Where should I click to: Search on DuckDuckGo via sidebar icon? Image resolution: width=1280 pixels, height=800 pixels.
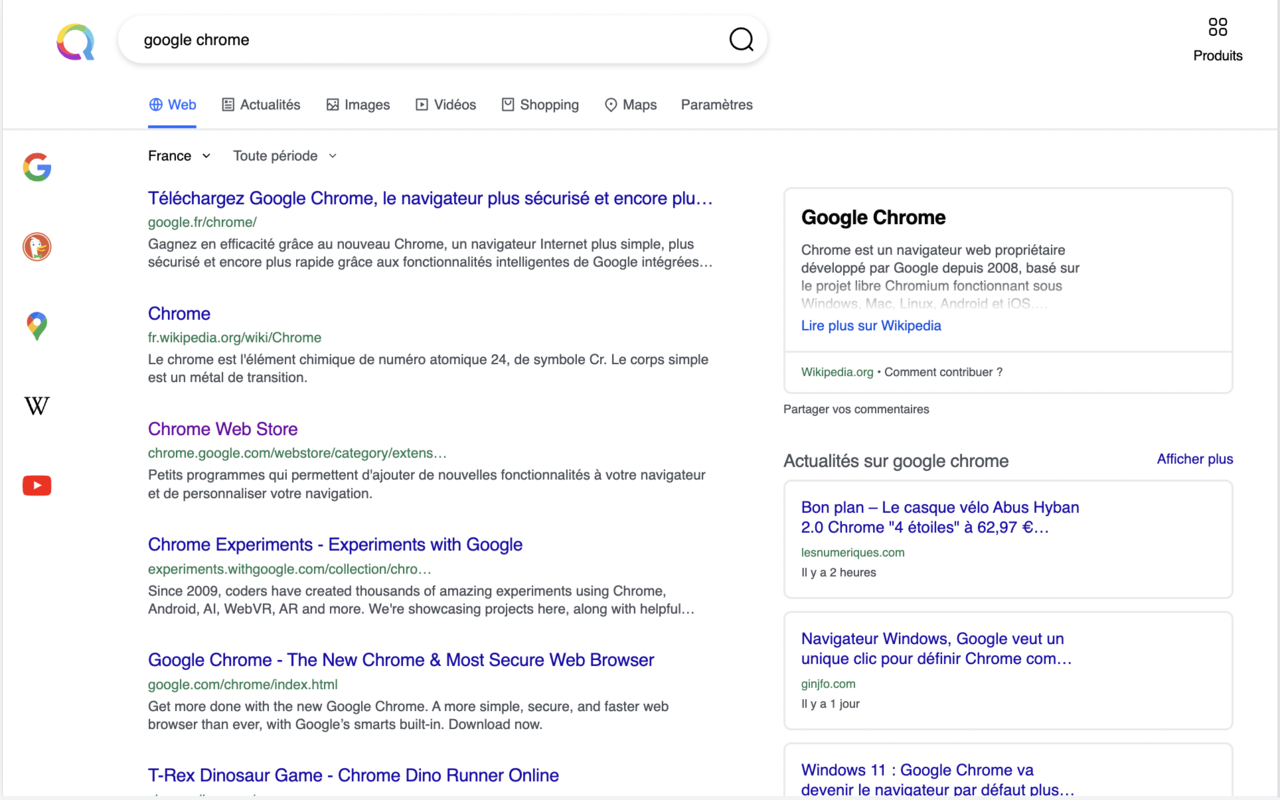click(37, 247)
